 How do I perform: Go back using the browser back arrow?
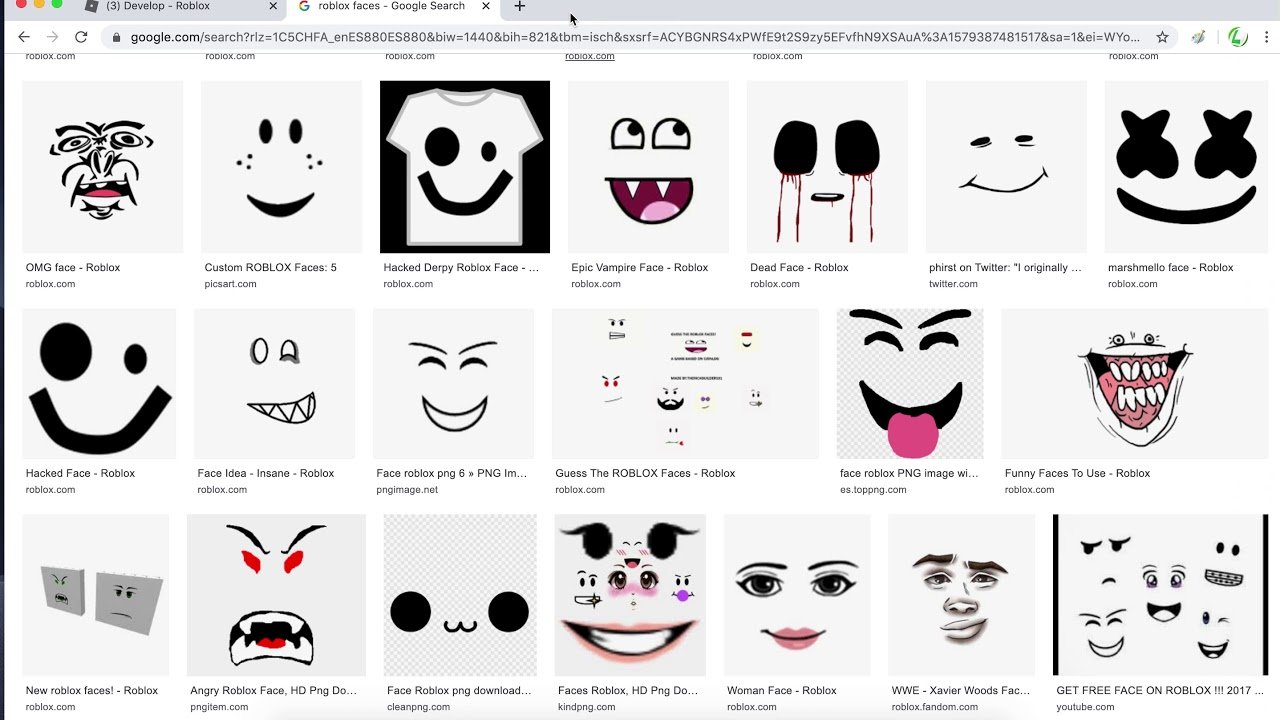click(24, 37)
